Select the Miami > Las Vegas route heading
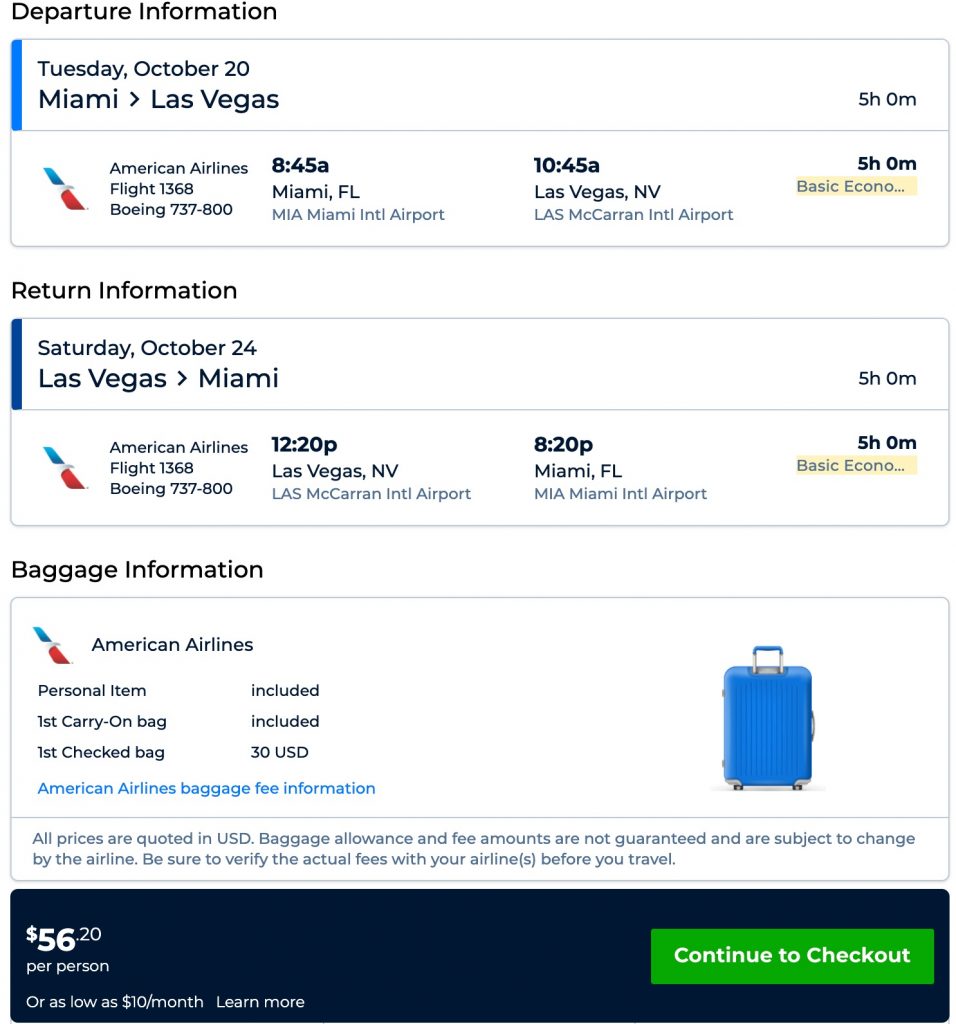956x1024 pixels. 158,99
